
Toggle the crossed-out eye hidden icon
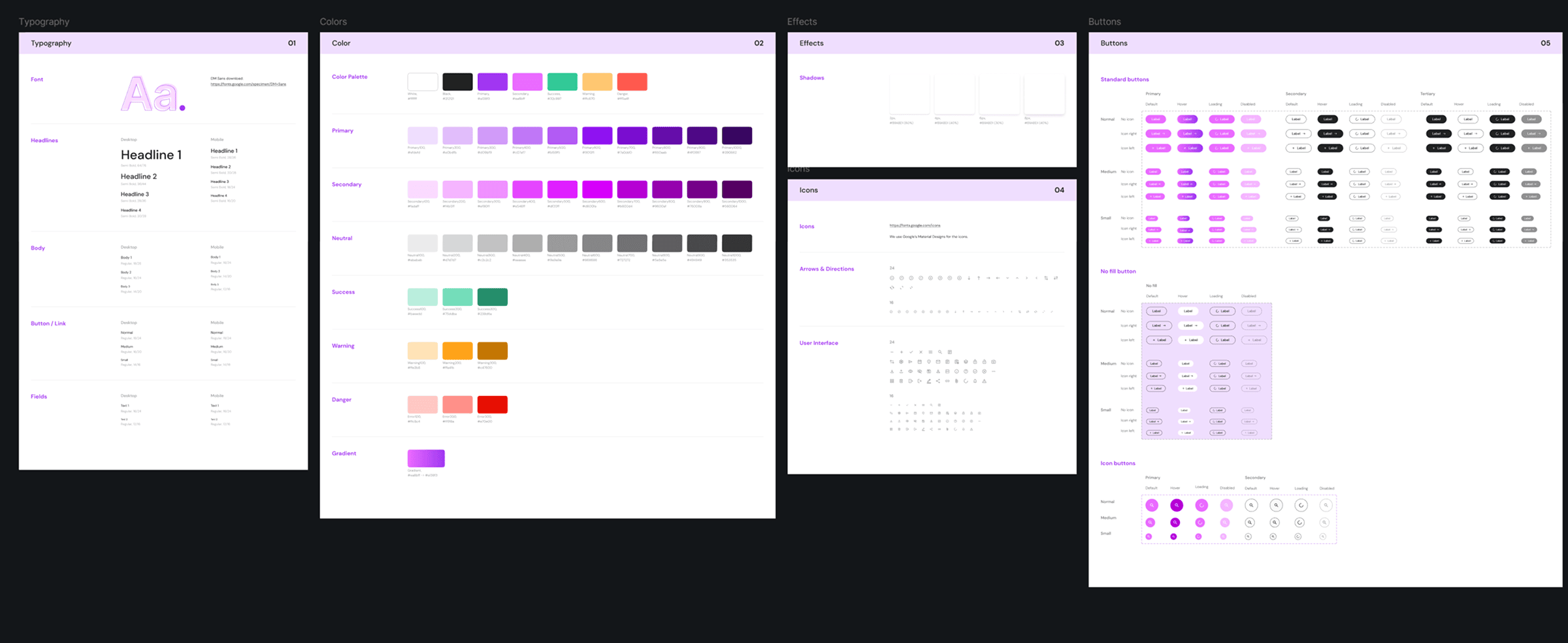click(921, 371)
